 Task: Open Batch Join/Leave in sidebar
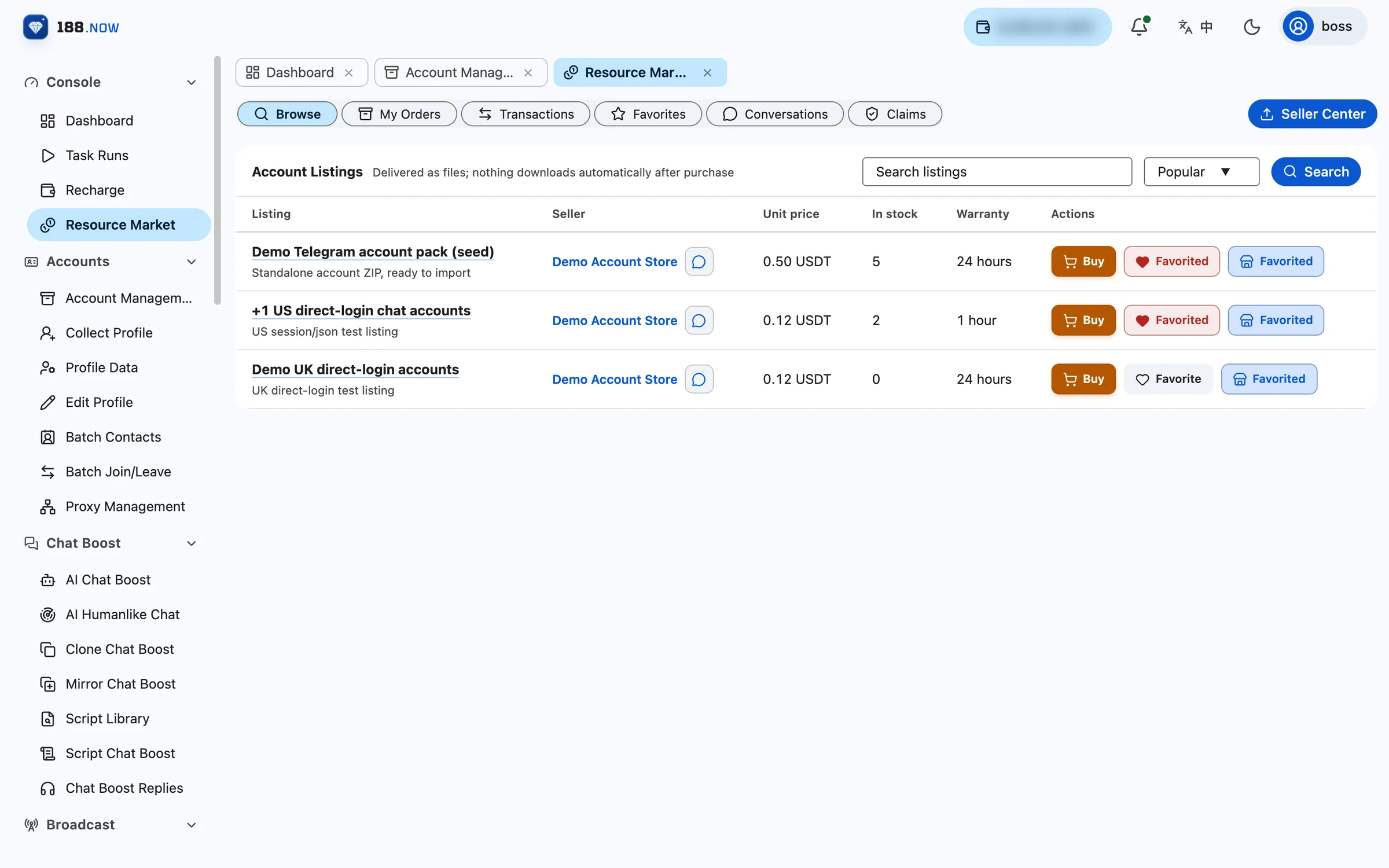pyautogui.click(x=119, y=472)
